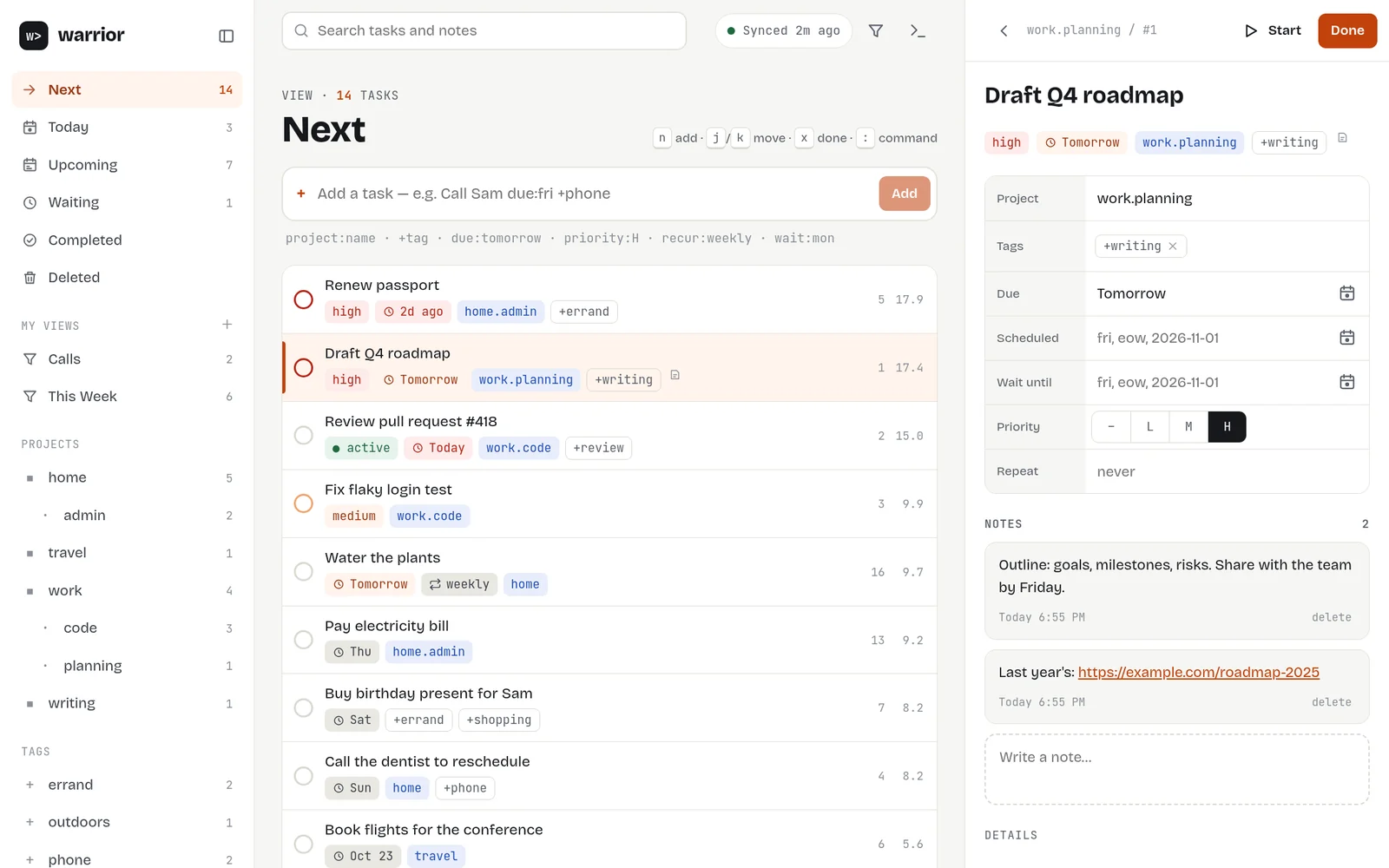Click the W> warrior app logo
The height and width of the screenshot is (868, 1389).
tap(34, 36)
